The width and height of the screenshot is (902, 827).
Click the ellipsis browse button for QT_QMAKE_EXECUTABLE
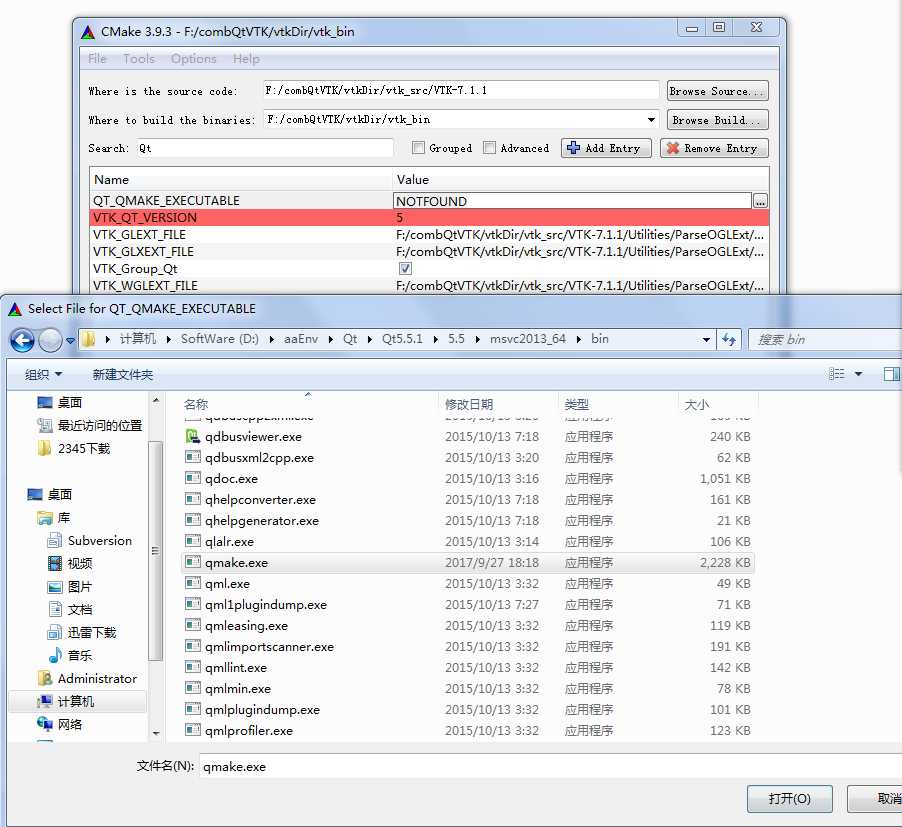(x=760, y=201)
